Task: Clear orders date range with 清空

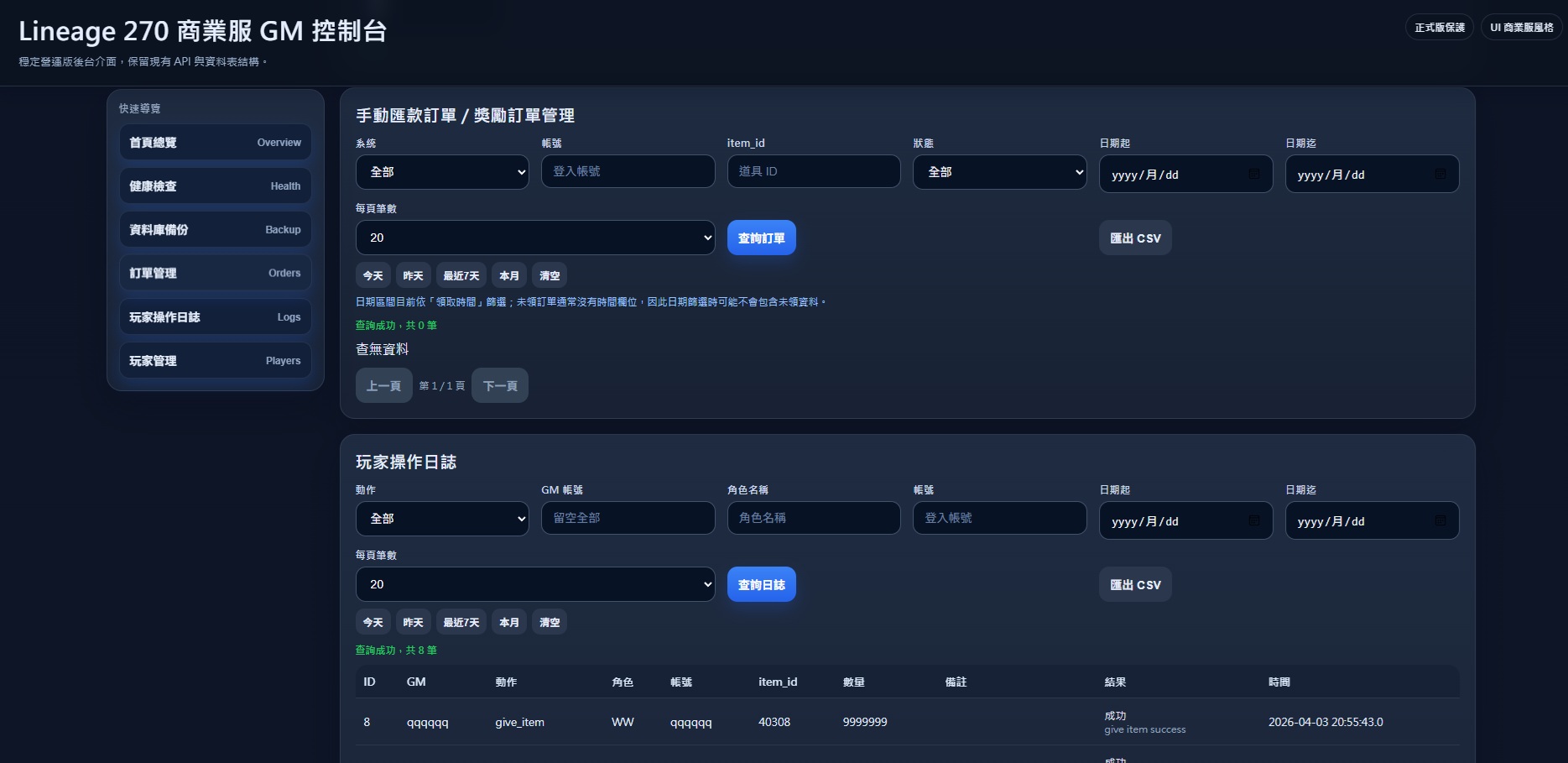Action: pos(550,275)
